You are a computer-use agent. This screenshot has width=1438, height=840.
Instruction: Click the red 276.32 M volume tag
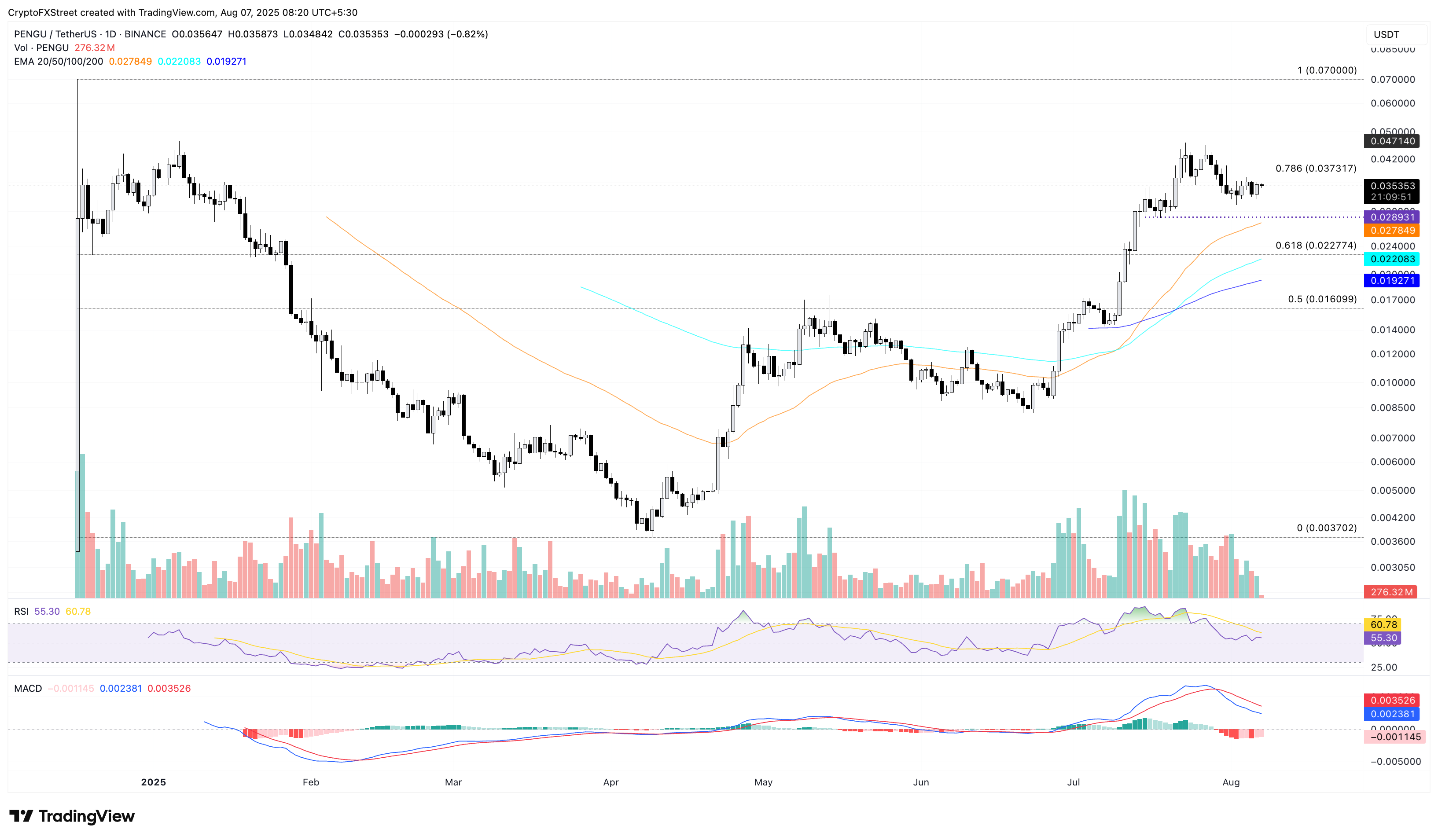(x=1391, y=592)
